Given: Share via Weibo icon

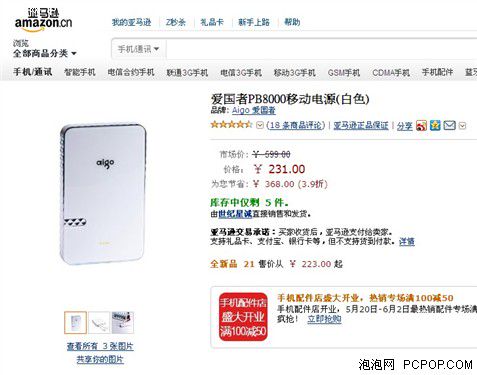Looking at the screenshot, I should click(421, 126).
